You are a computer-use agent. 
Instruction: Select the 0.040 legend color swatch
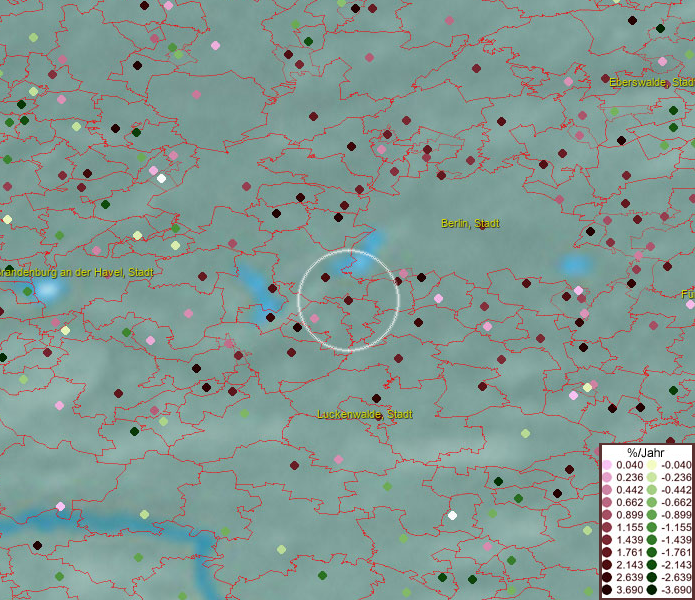pos(607,465)
